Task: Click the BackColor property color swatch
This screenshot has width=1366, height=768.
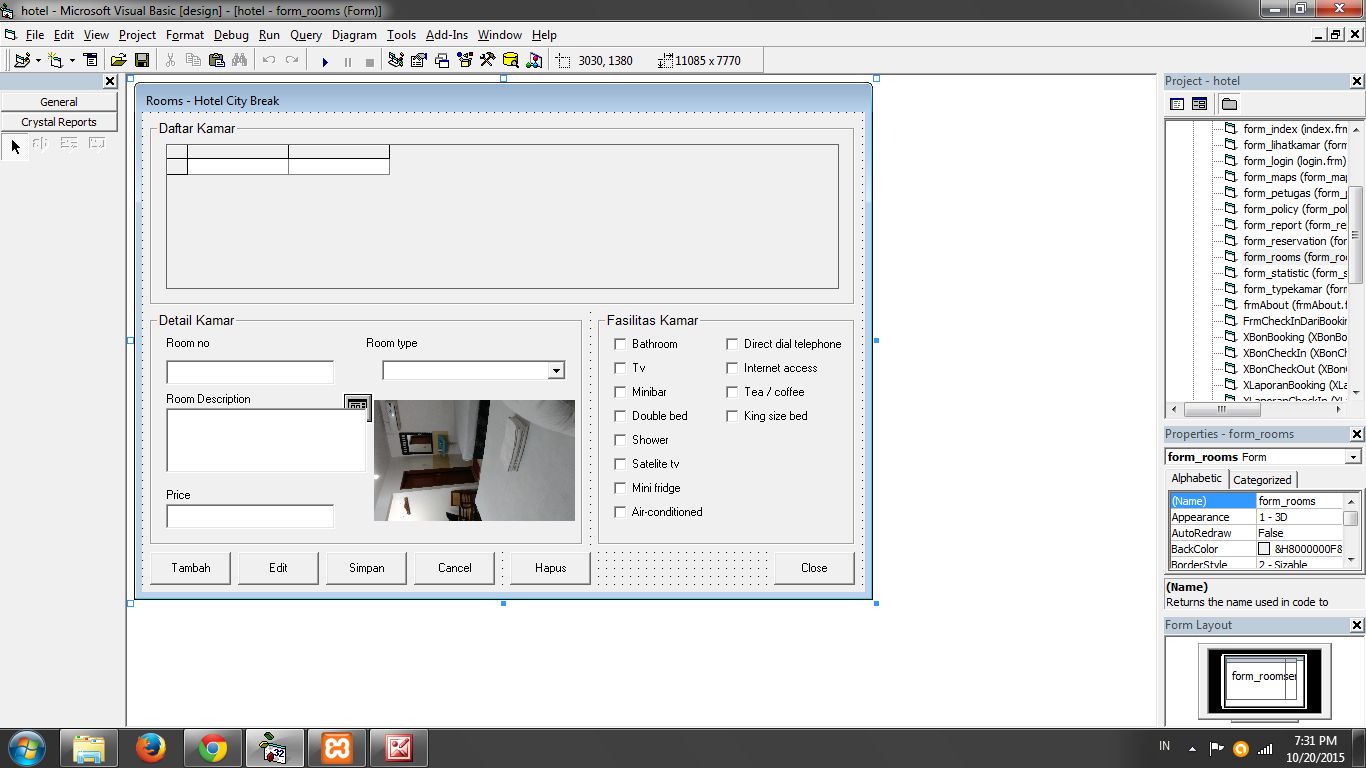Action: click(1264, 549)
